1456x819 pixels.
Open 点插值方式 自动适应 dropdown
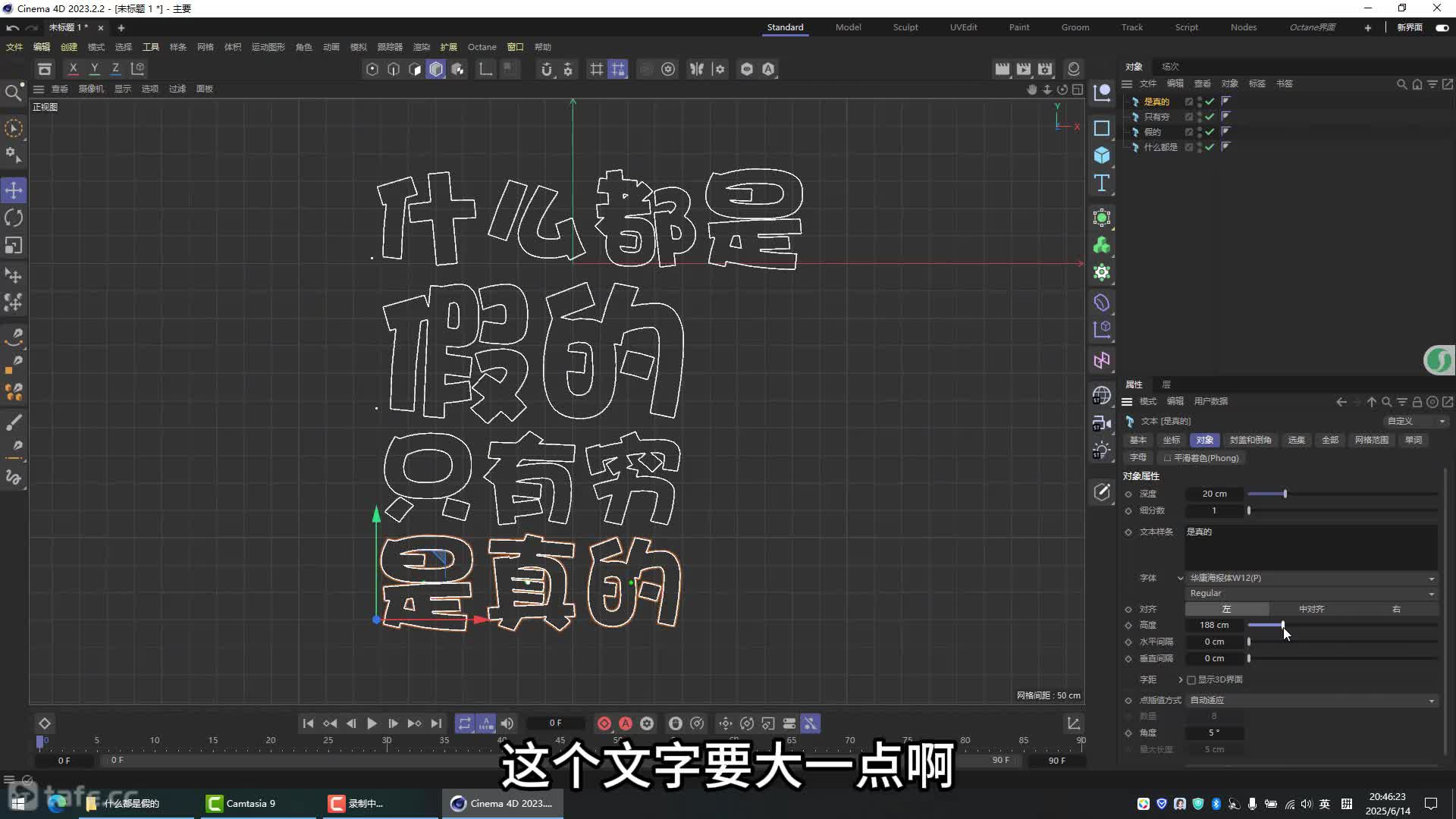coord(1310,701)
